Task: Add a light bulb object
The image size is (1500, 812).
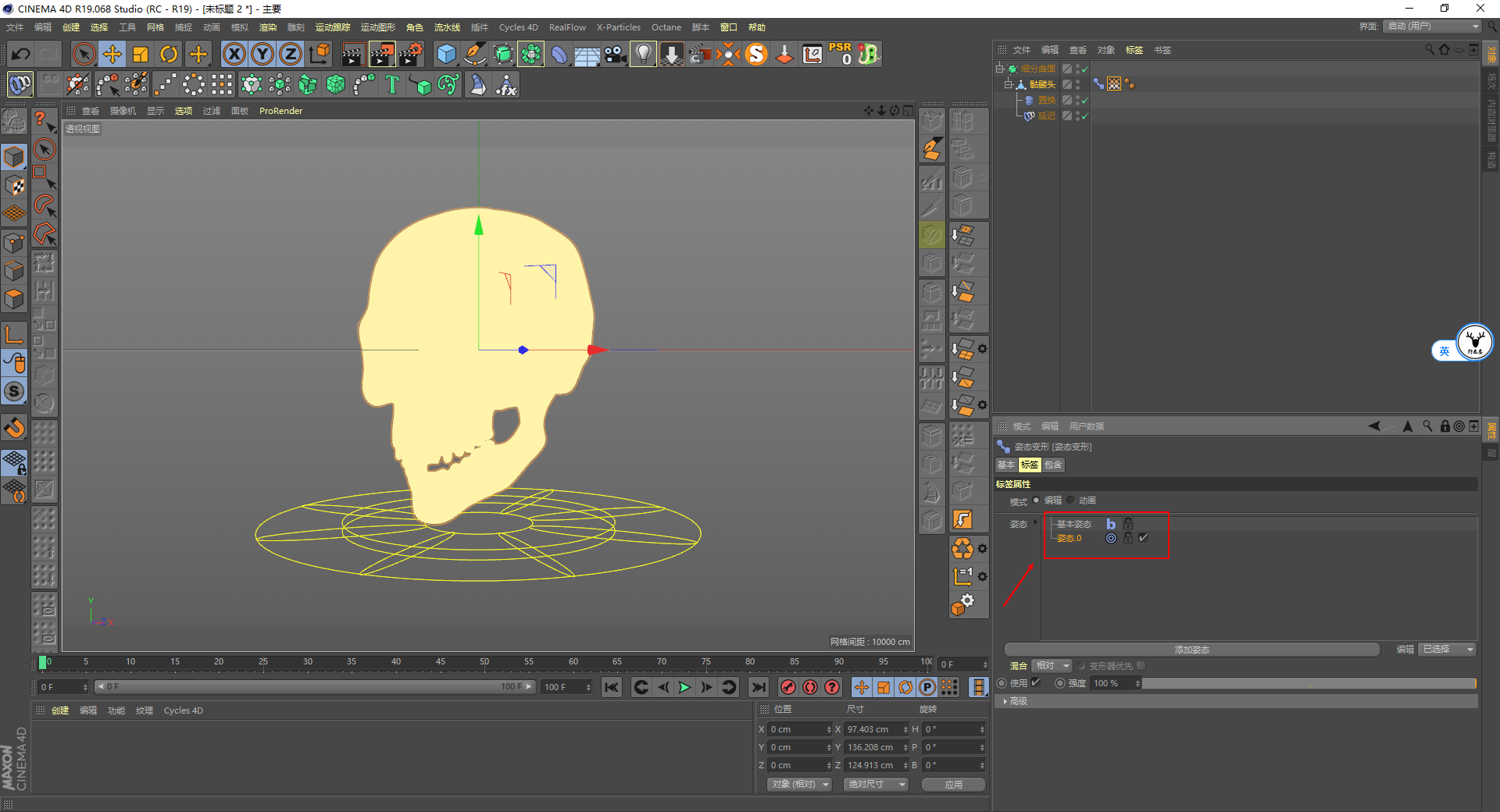Action: [643, 54]
